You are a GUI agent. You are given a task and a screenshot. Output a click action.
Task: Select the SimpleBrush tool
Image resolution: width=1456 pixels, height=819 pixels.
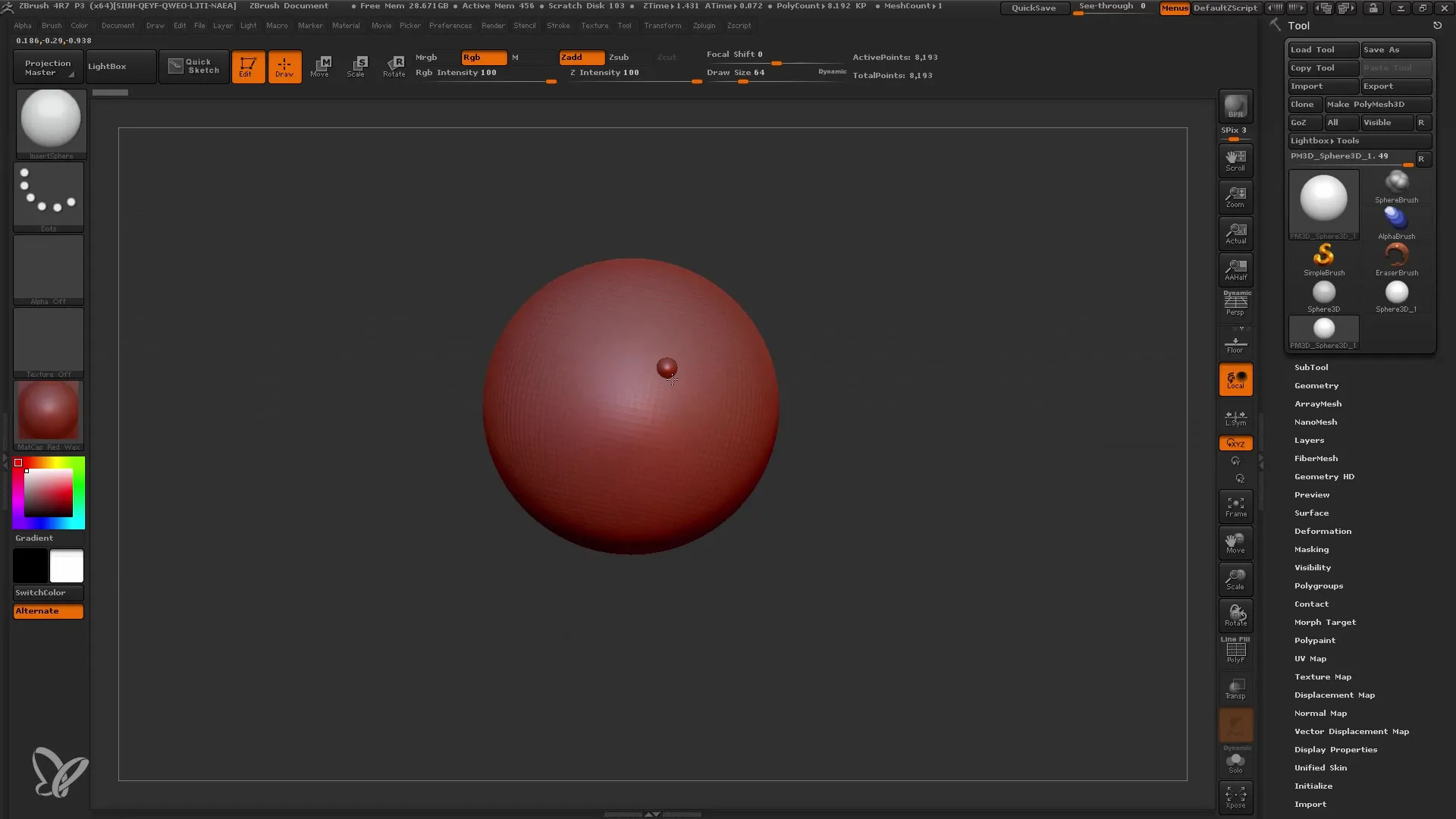(1324, 256)
